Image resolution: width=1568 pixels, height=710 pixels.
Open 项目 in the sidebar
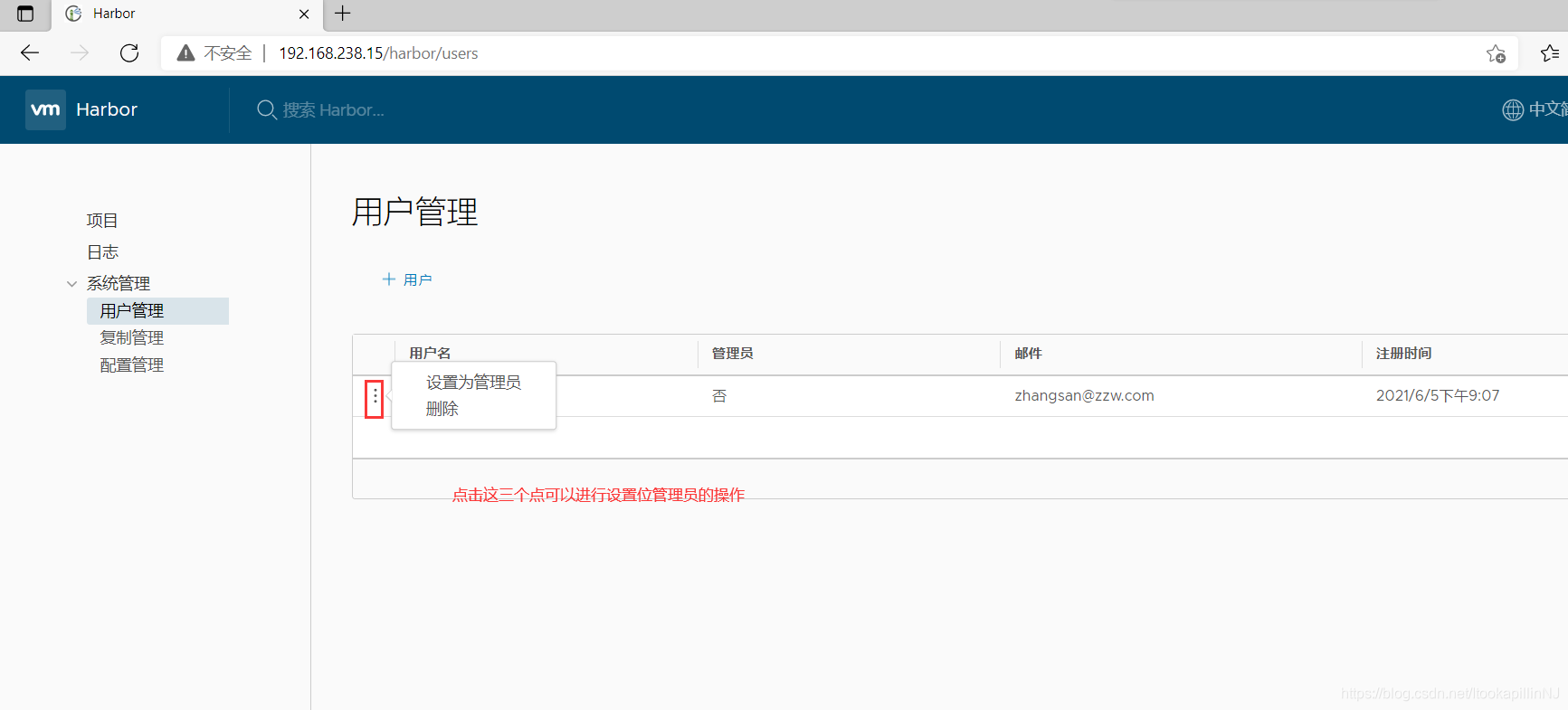102,221
